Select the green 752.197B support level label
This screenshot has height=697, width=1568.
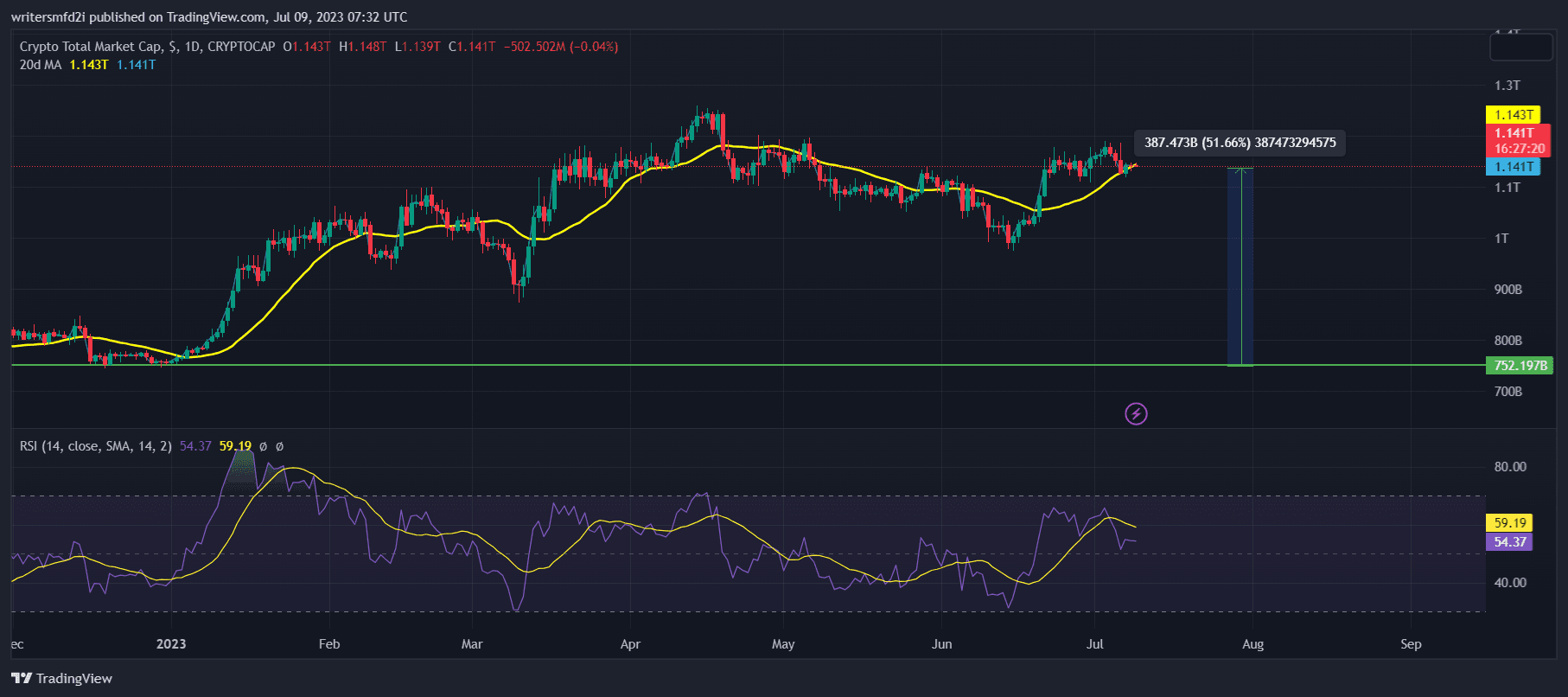[1519, 366]
